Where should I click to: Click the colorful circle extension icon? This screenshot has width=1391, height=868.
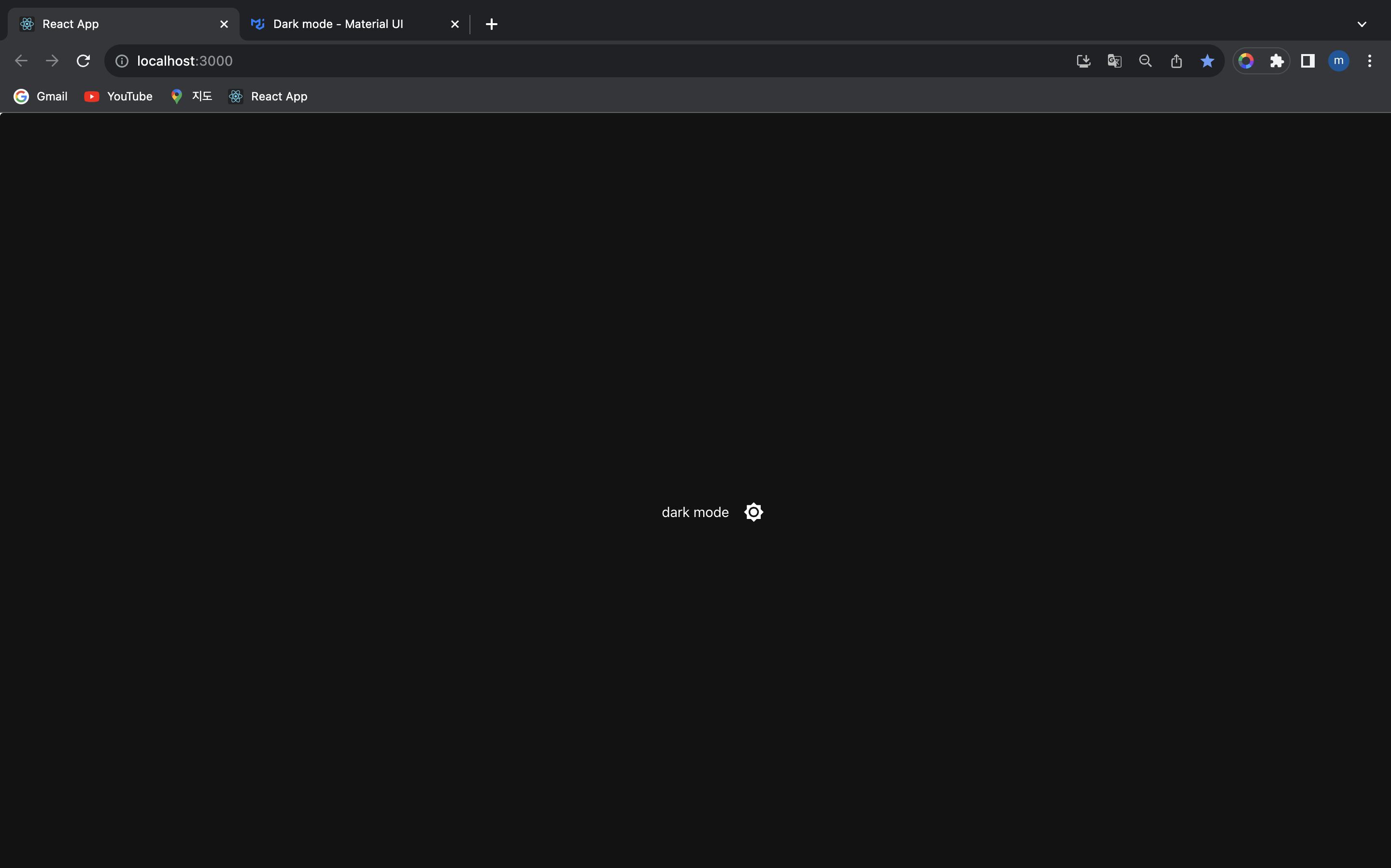click(x=1246, y=61)
